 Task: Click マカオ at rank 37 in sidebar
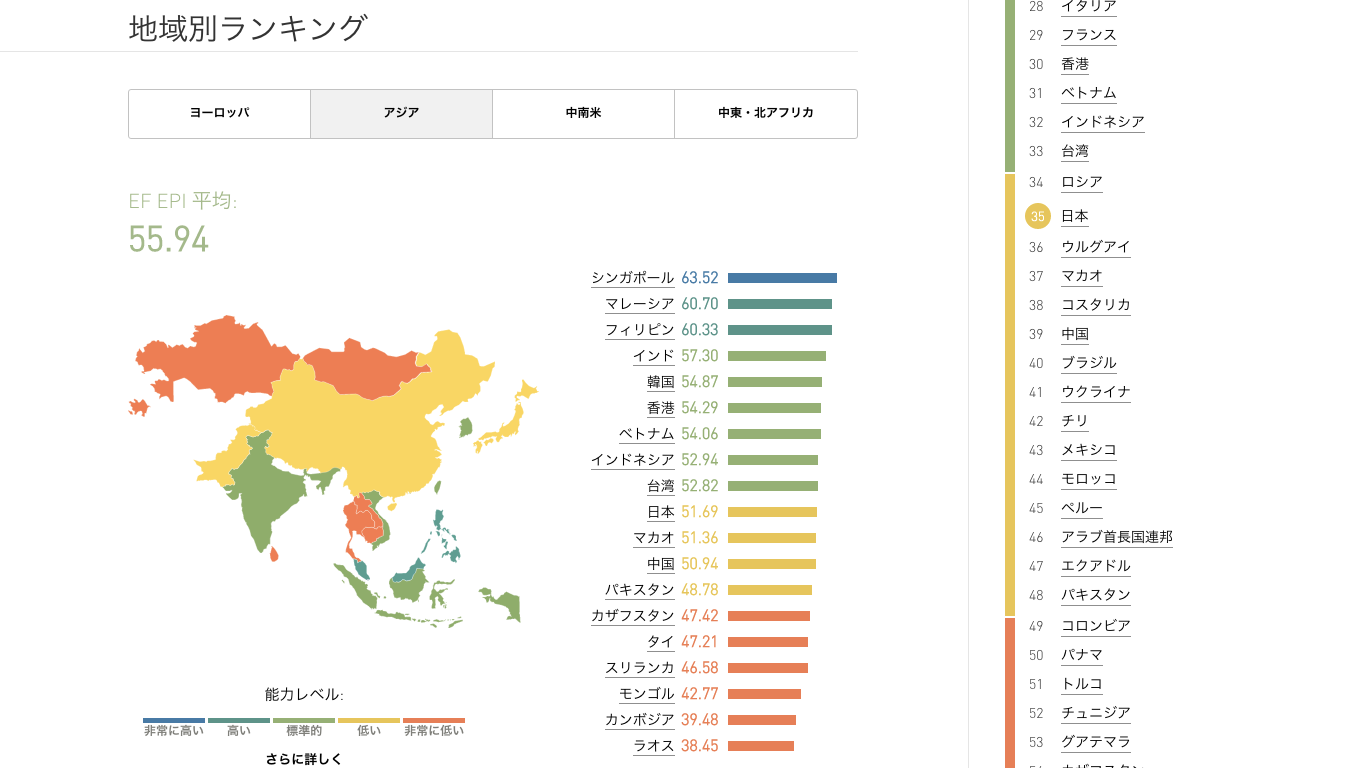tap(1082, 276)
